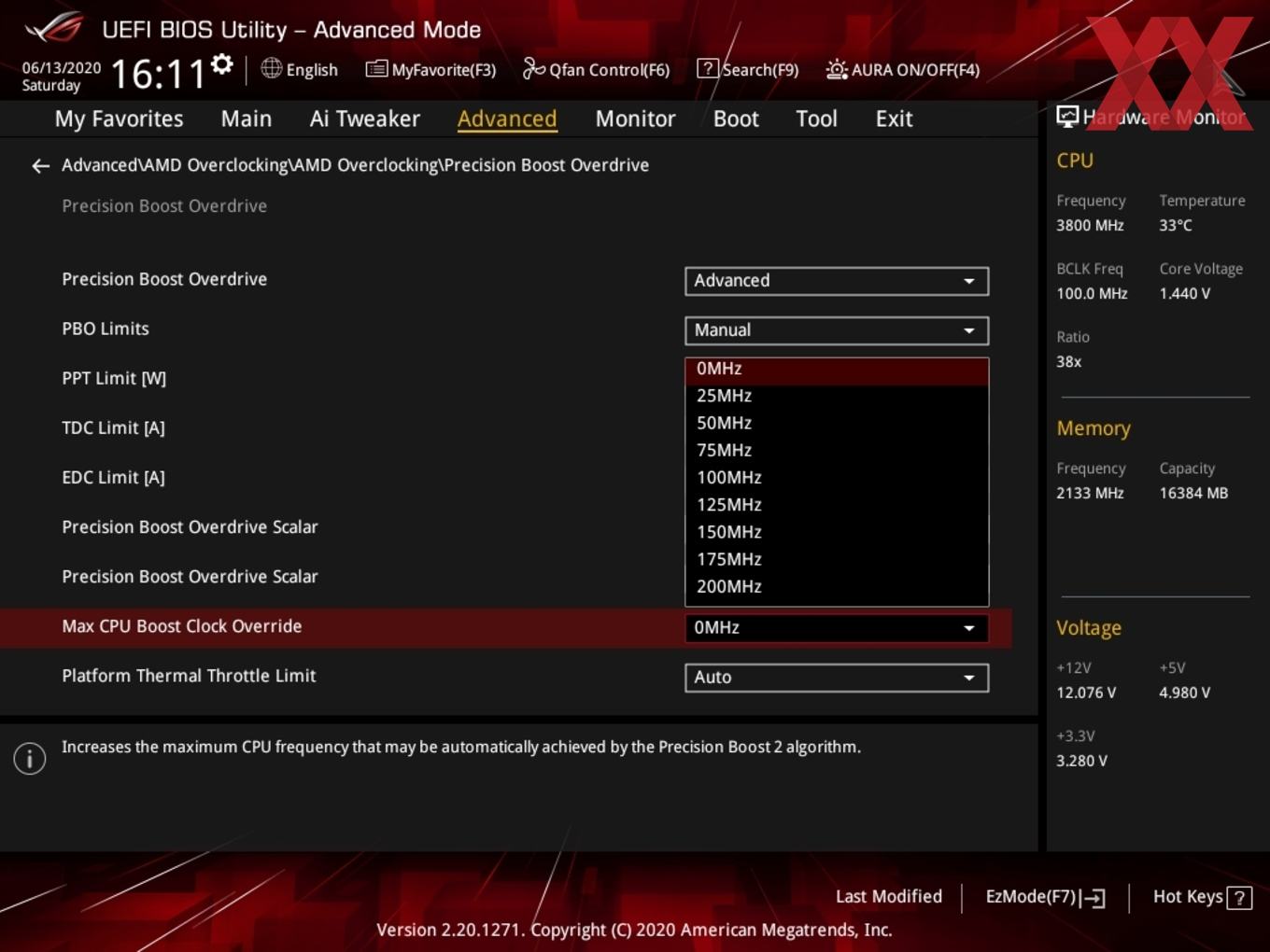Open the Precision Boost Overdrive Advanced dropdown
The image size is (1270, 952).
click(837, 281)
